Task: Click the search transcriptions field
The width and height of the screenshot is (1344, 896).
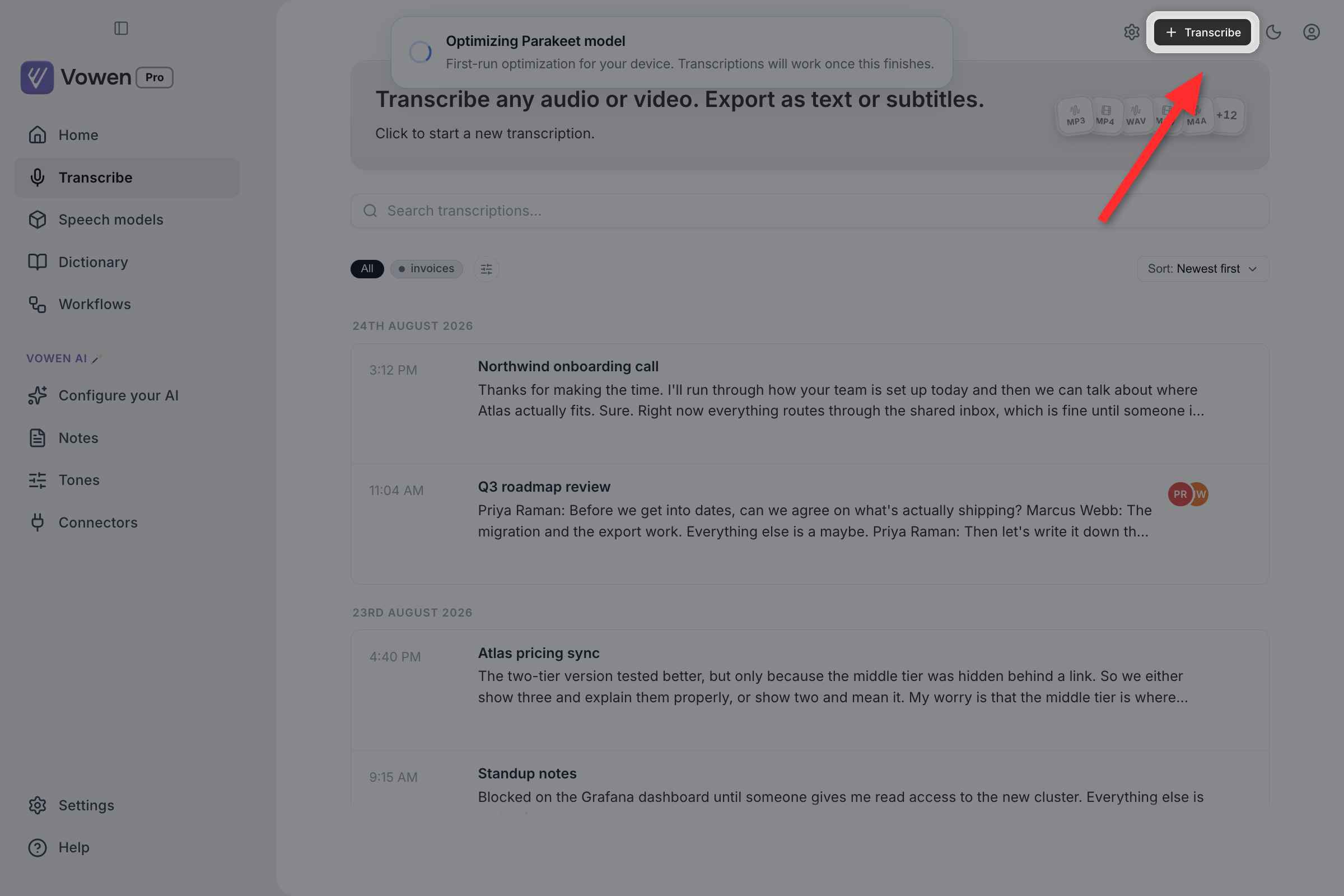Action: (x=810, y=211)
